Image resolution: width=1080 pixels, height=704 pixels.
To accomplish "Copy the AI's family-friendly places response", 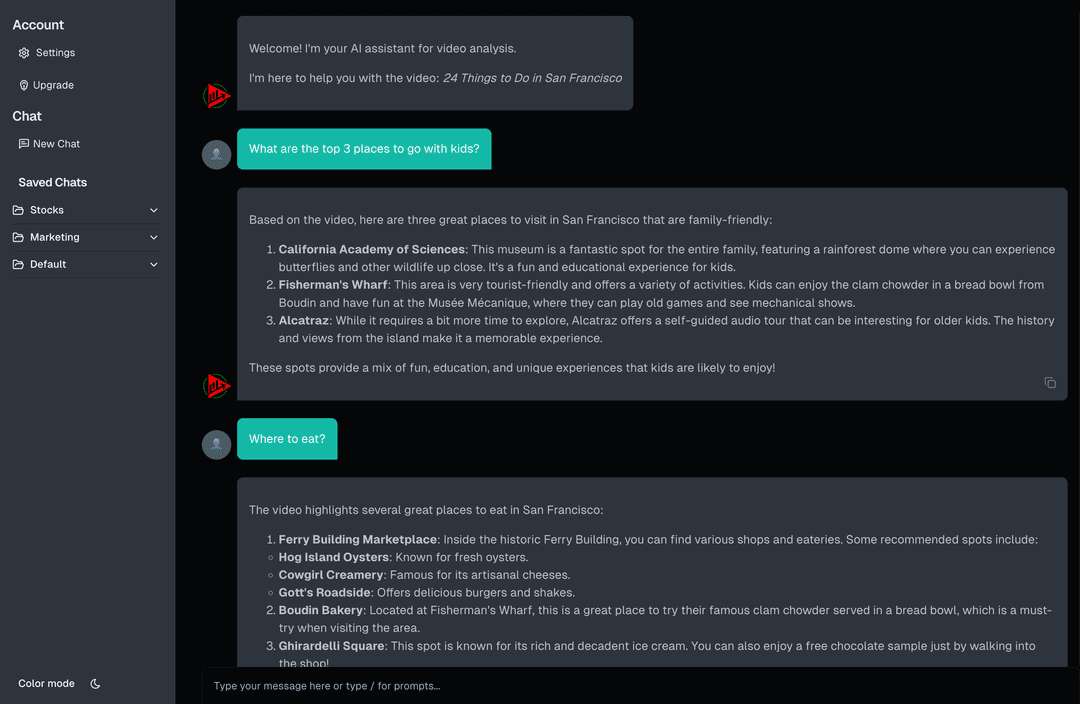I will [1049, 382].
